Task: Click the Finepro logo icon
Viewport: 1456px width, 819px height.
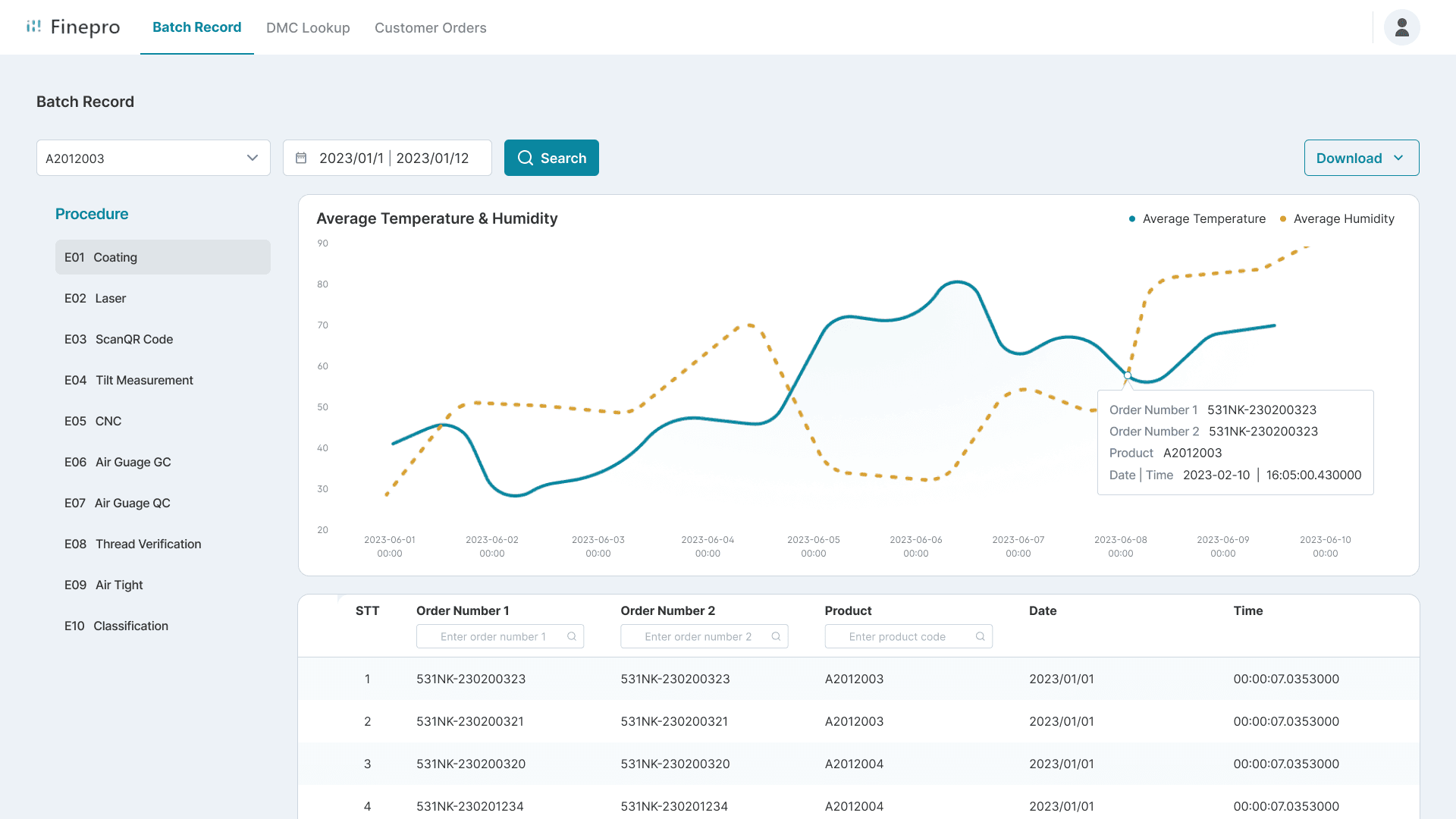Action: coord(33,27)
